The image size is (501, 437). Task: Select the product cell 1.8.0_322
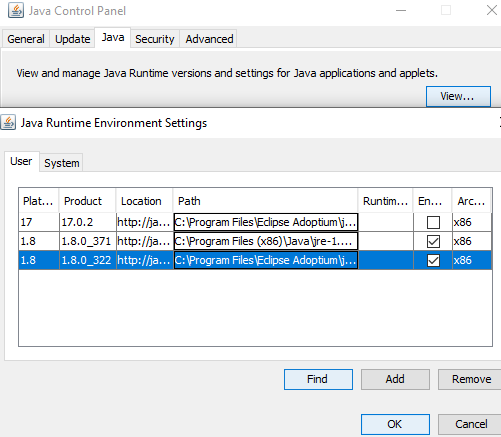coord(88,260)
